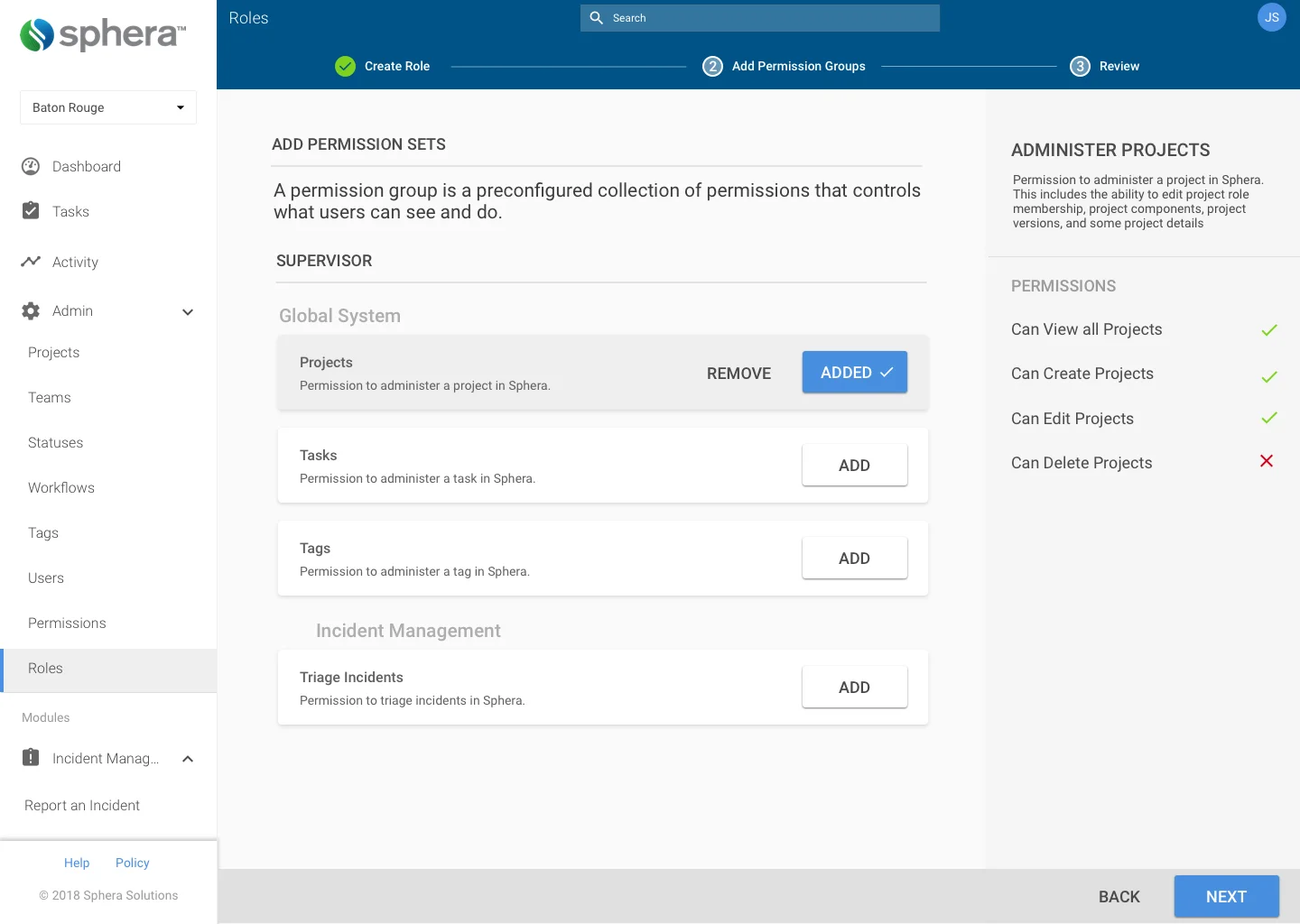Click the red X beside Can Delete Projects
This screenshot has width=1300, height=924.
tap(1267, 461)
